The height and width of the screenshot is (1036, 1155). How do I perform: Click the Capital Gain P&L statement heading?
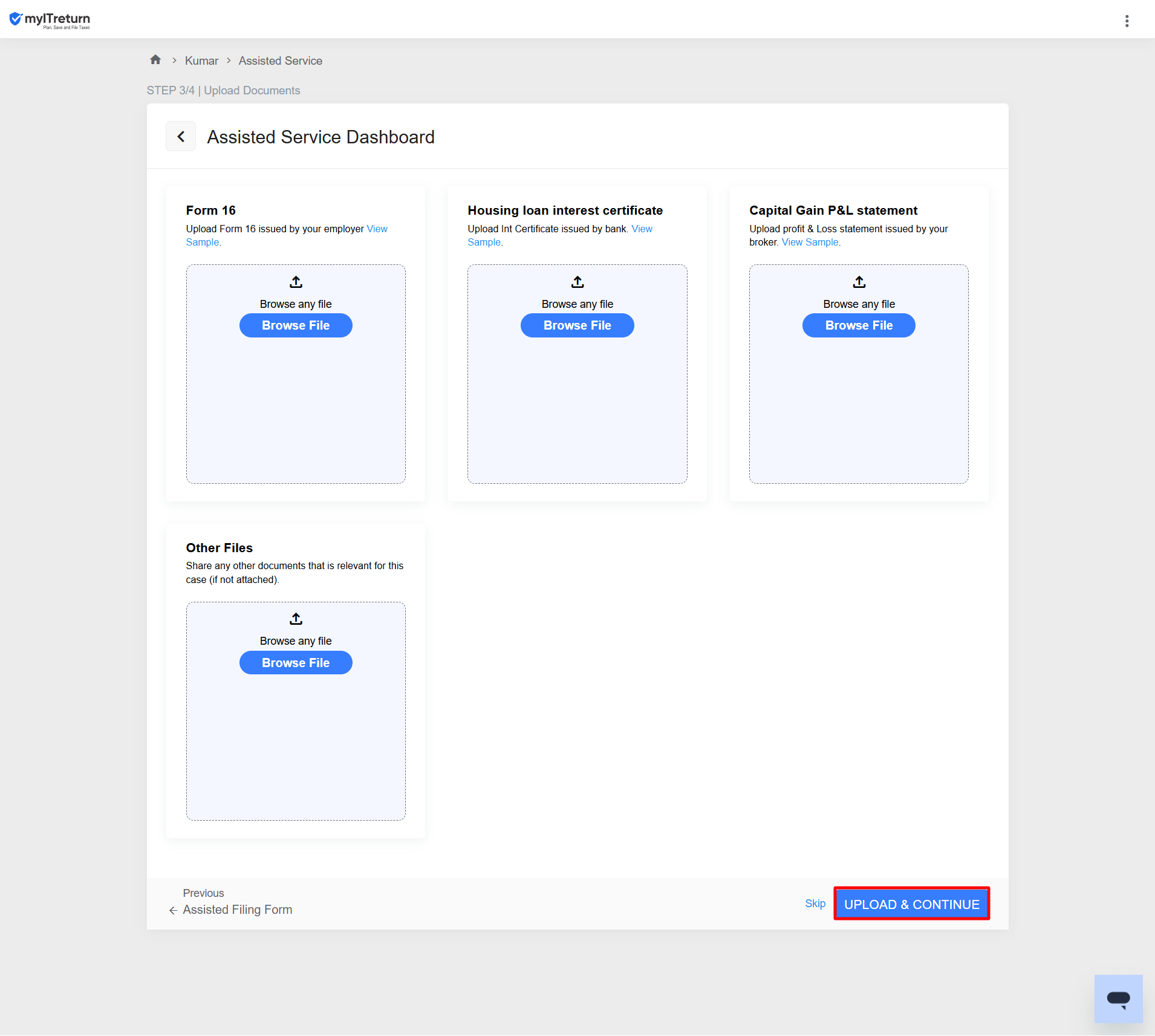(833, 210)
